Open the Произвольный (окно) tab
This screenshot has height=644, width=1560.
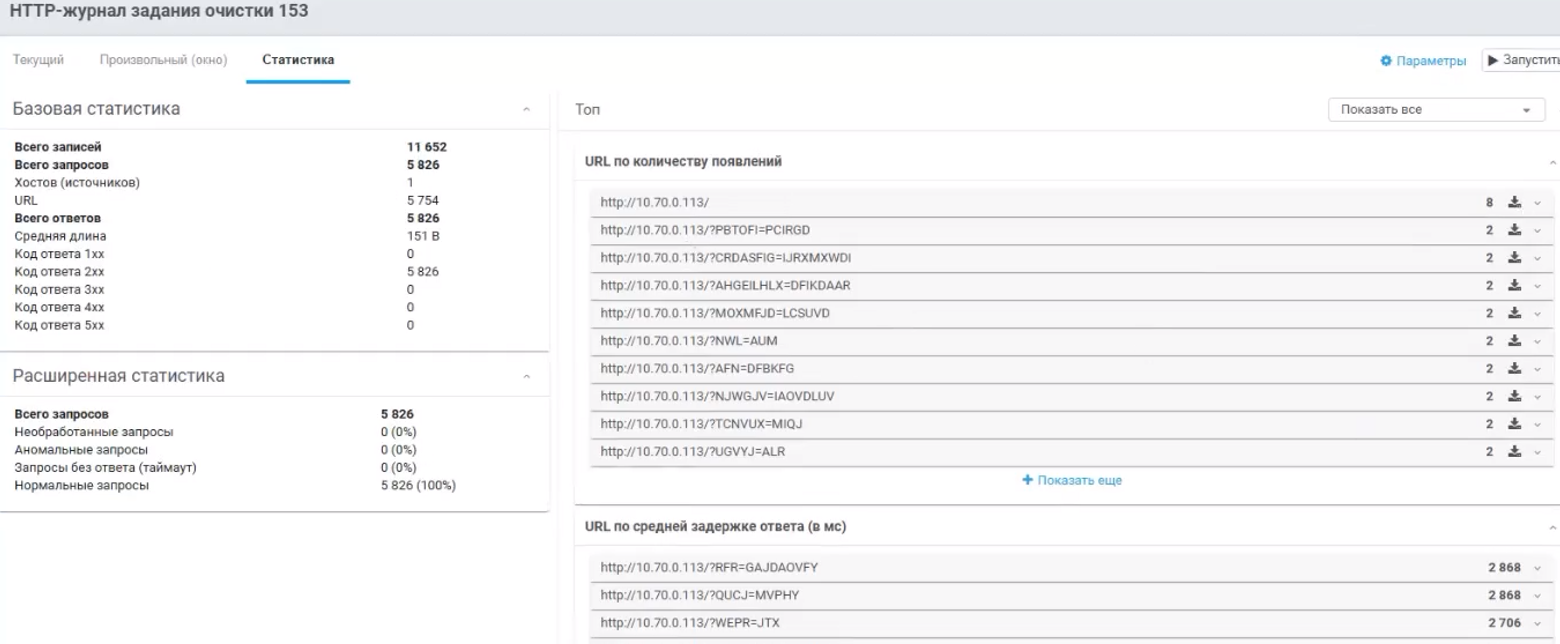click(163, 60)
